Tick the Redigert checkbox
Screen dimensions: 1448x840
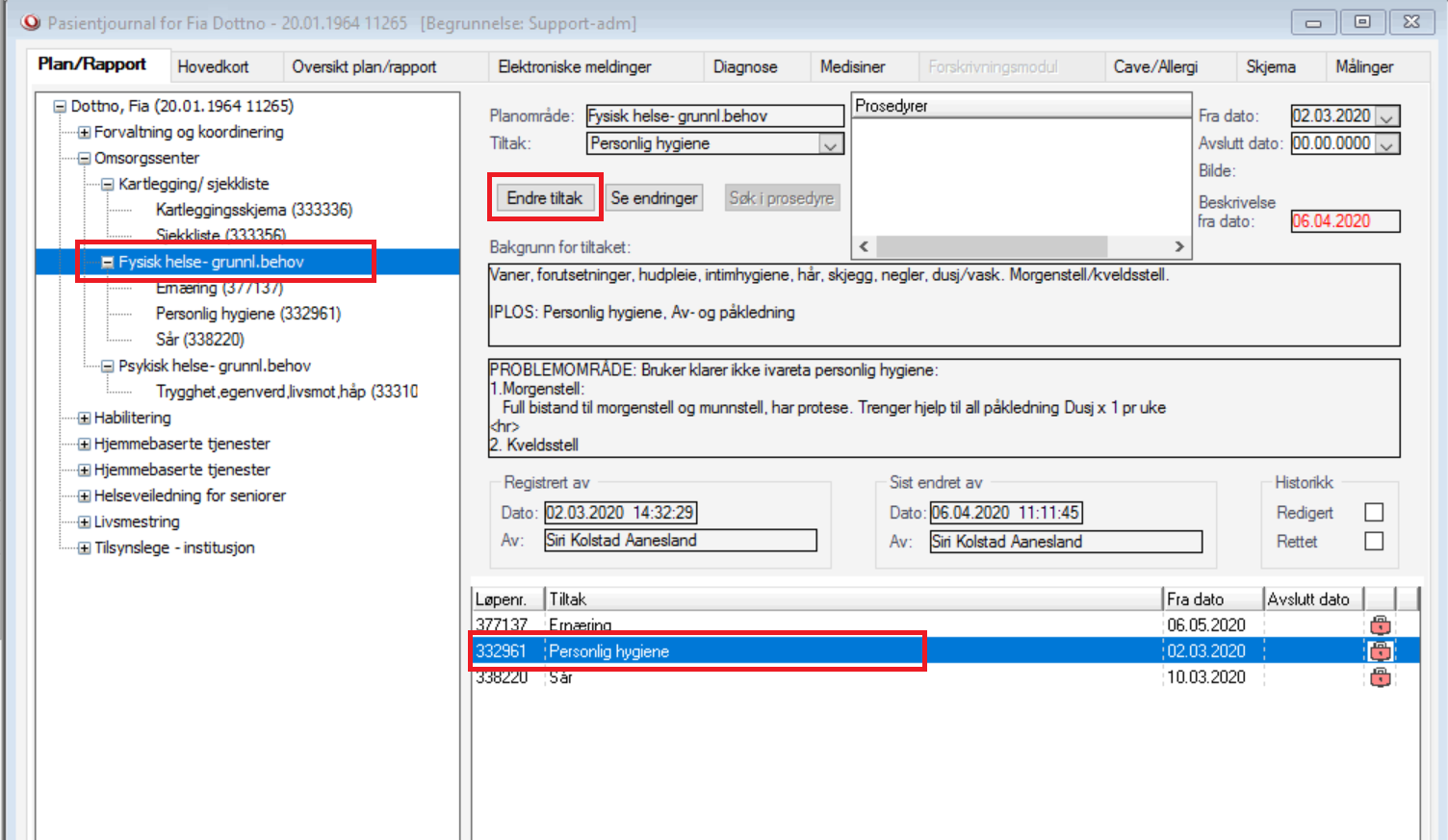1374,513
